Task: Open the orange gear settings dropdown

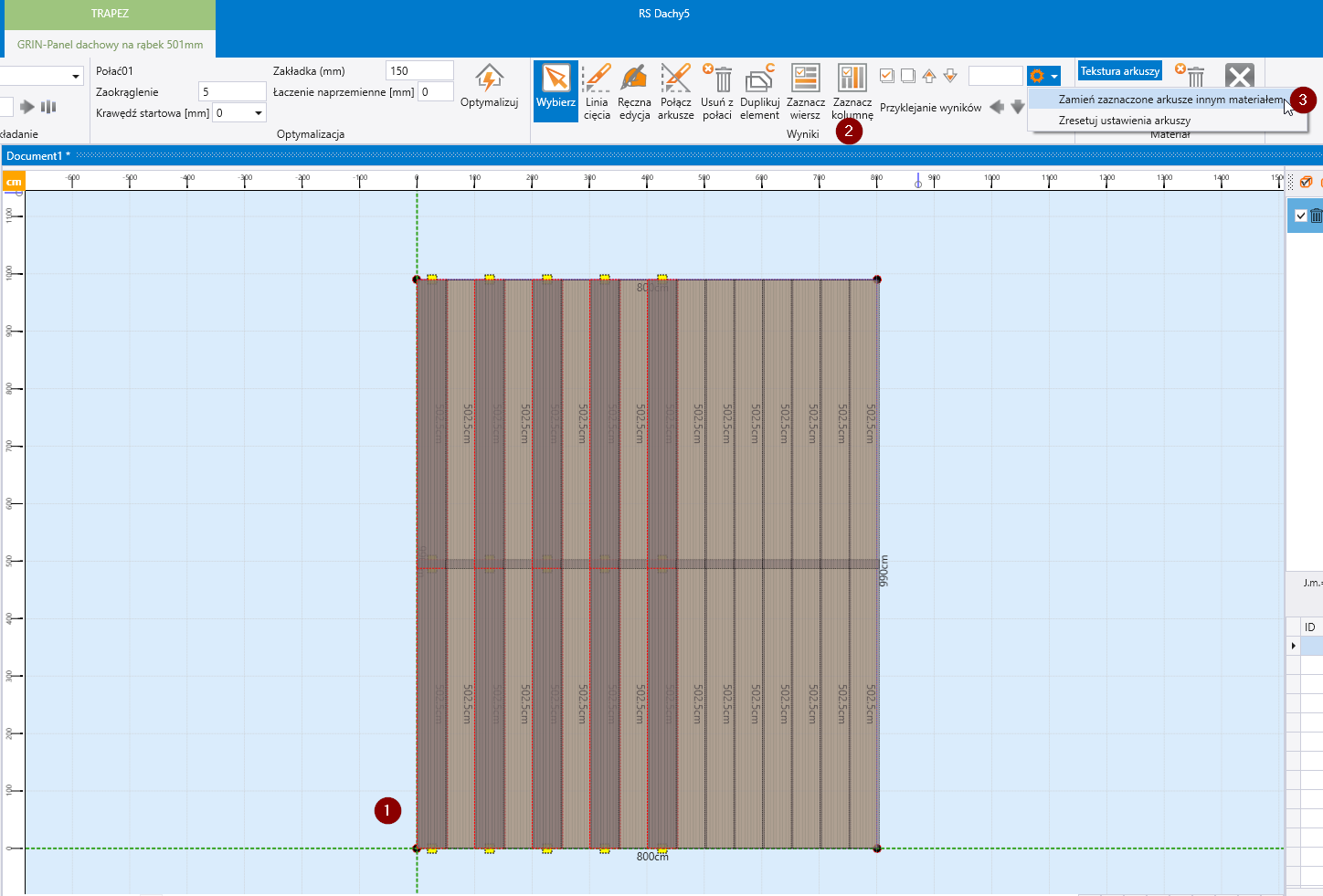Action: 1043,76
